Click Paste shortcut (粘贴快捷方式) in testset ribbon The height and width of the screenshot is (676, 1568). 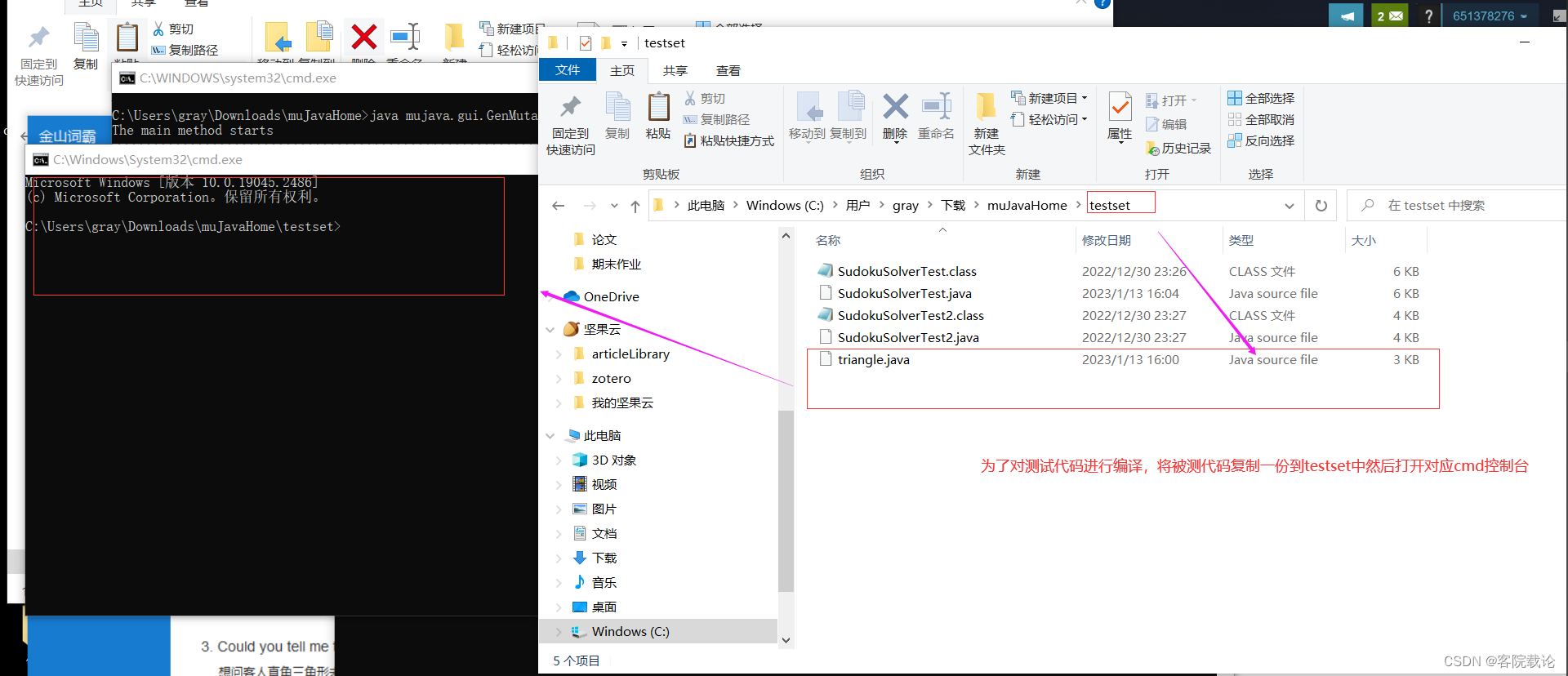tap(728, 140)
